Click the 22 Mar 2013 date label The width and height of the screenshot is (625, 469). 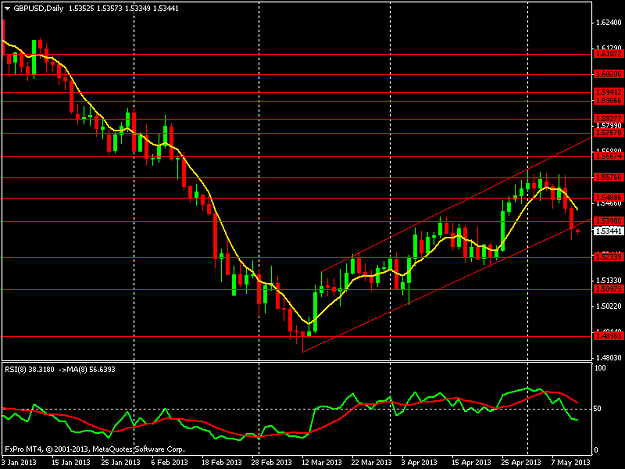coord(371,462)
